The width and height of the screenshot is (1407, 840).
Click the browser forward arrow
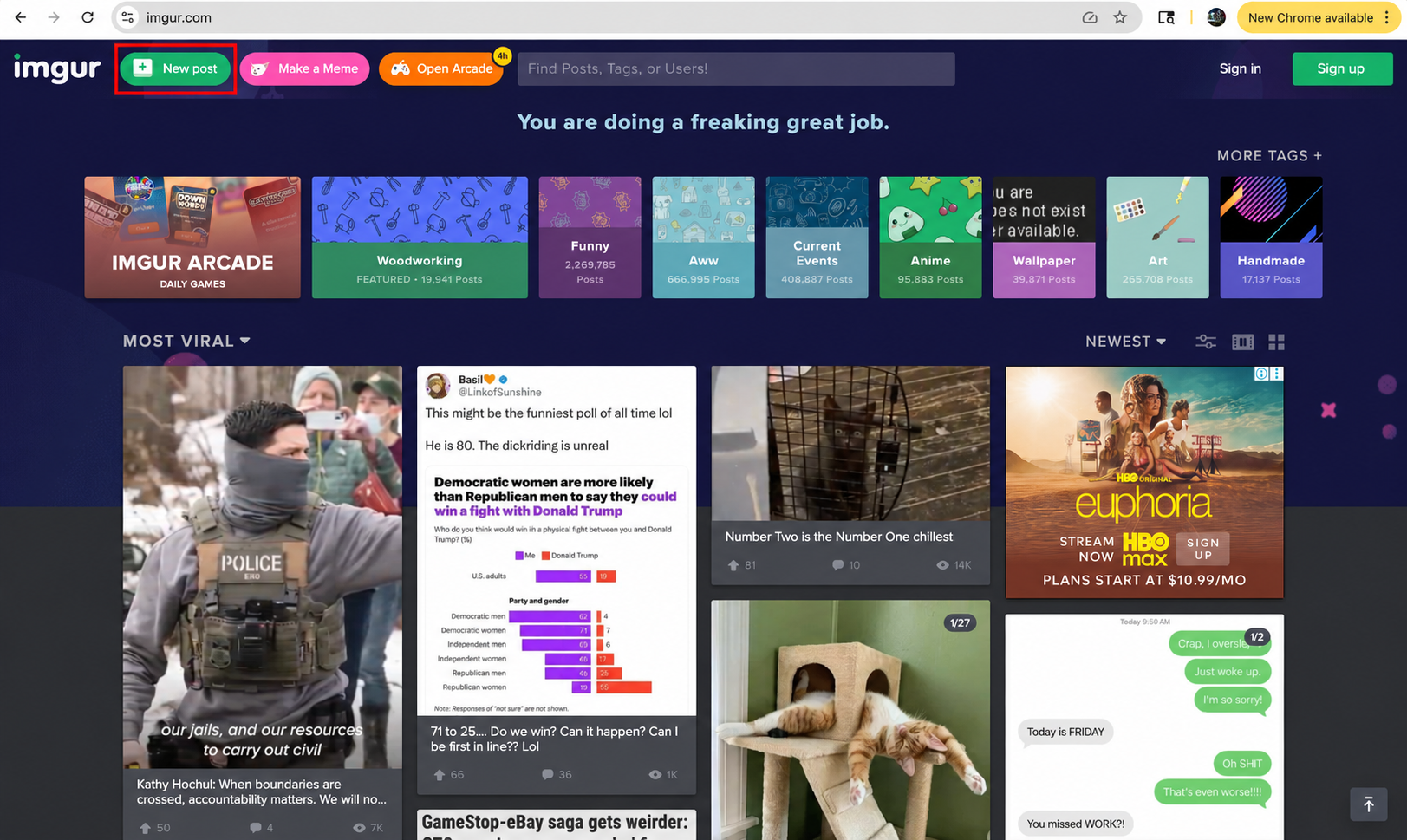pos(54,17)
